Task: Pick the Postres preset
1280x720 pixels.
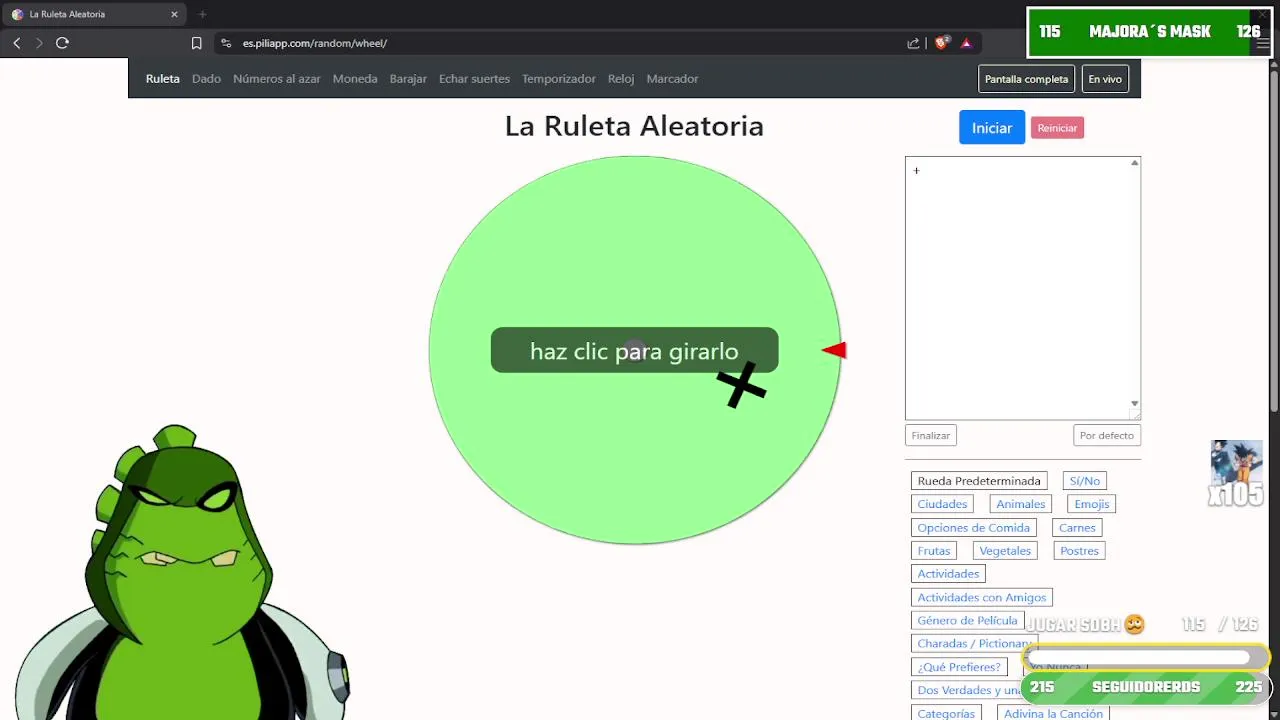Action: (x=1079, y=551)
